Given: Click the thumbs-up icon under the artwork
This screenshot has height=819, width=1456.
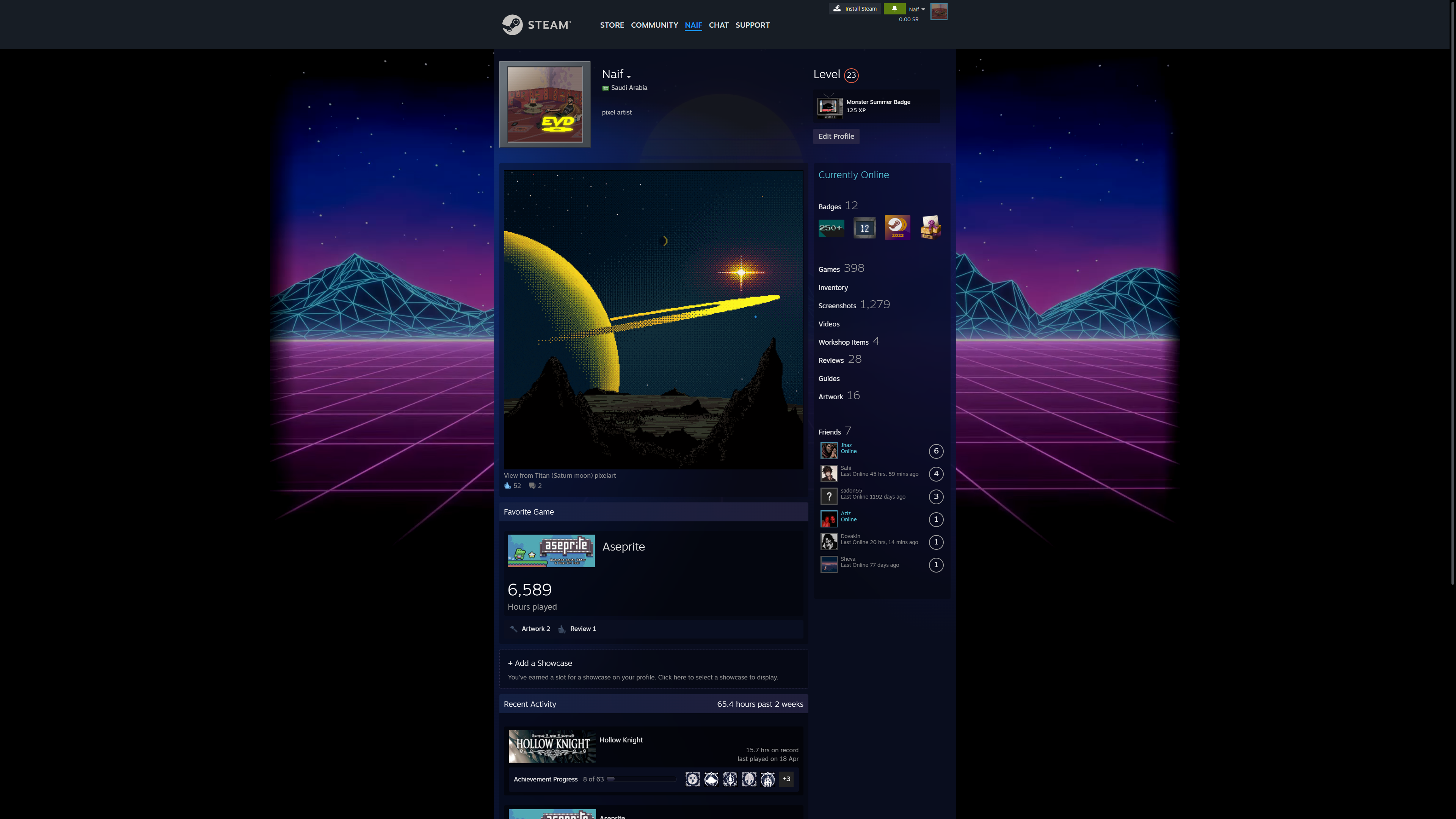Looking at the screenshot, I should pyautogui.click(x=508, y=485).
